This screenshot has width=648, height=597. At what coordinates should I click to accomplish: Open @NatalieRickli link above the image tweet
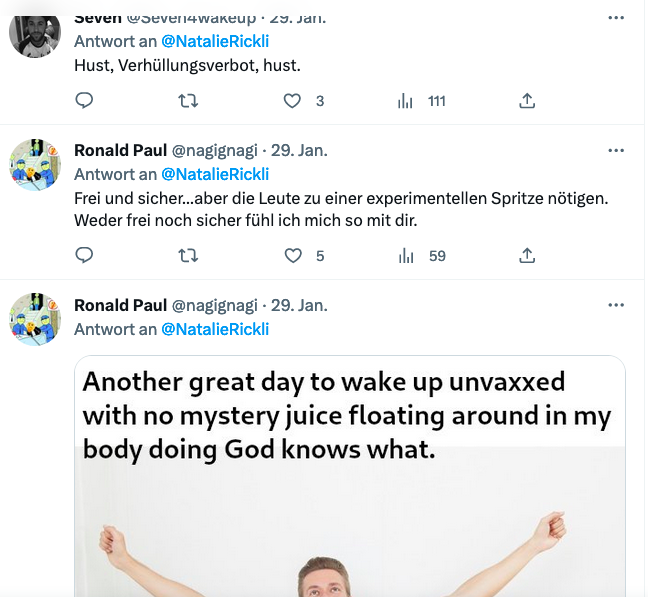pos(215,329)
